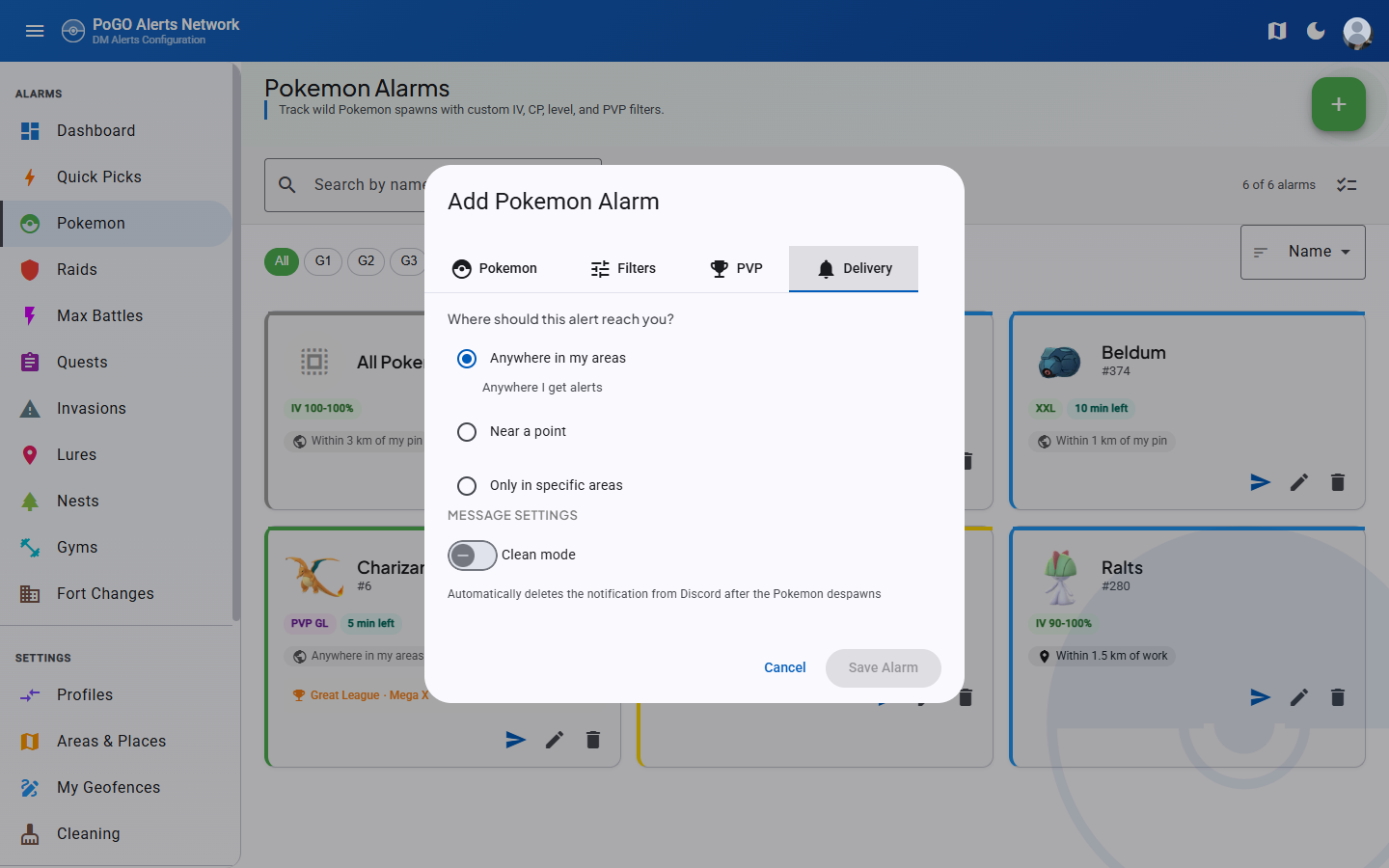Screen dimensions: 1389x868
Task: Open Invasions alarms page
Action: [x=116, y=409]
